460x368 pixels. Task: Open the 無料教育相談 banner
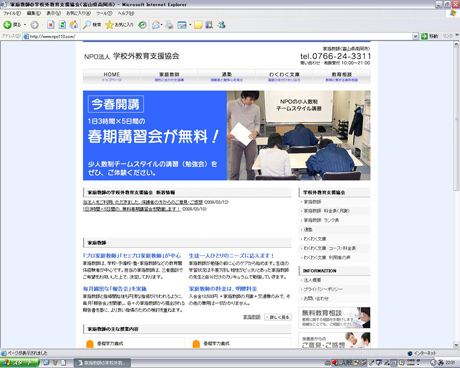pos(334,318)
